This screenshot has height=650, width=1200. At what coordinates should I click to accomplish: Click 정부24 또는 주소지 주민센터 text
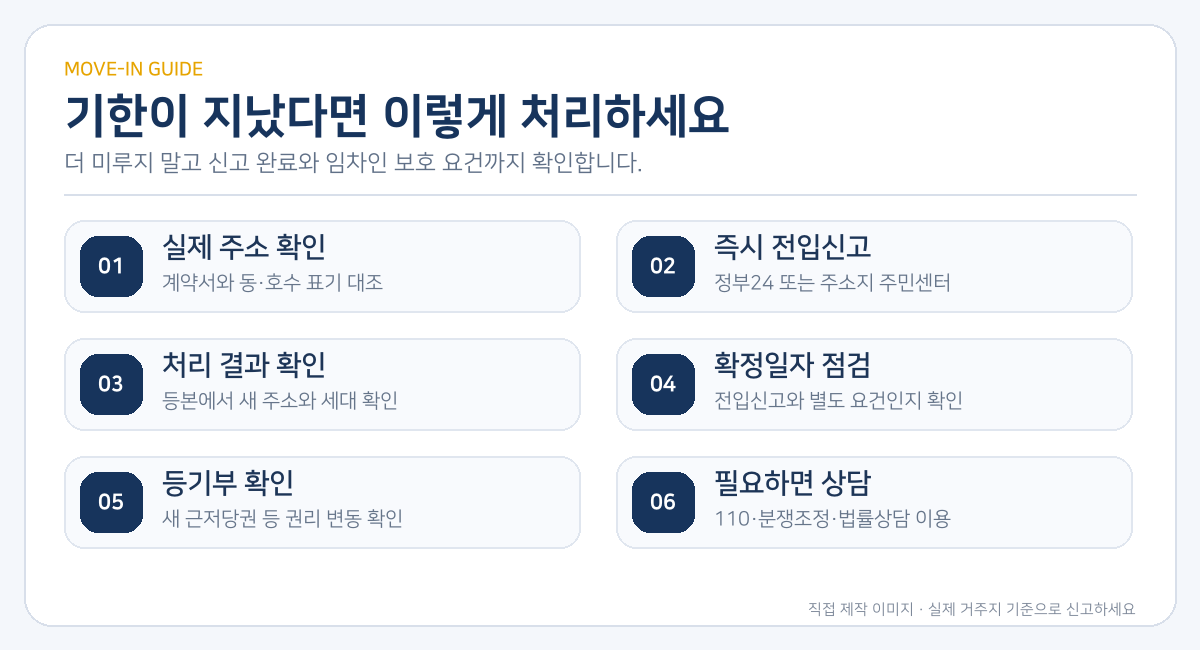click(832, 283)
